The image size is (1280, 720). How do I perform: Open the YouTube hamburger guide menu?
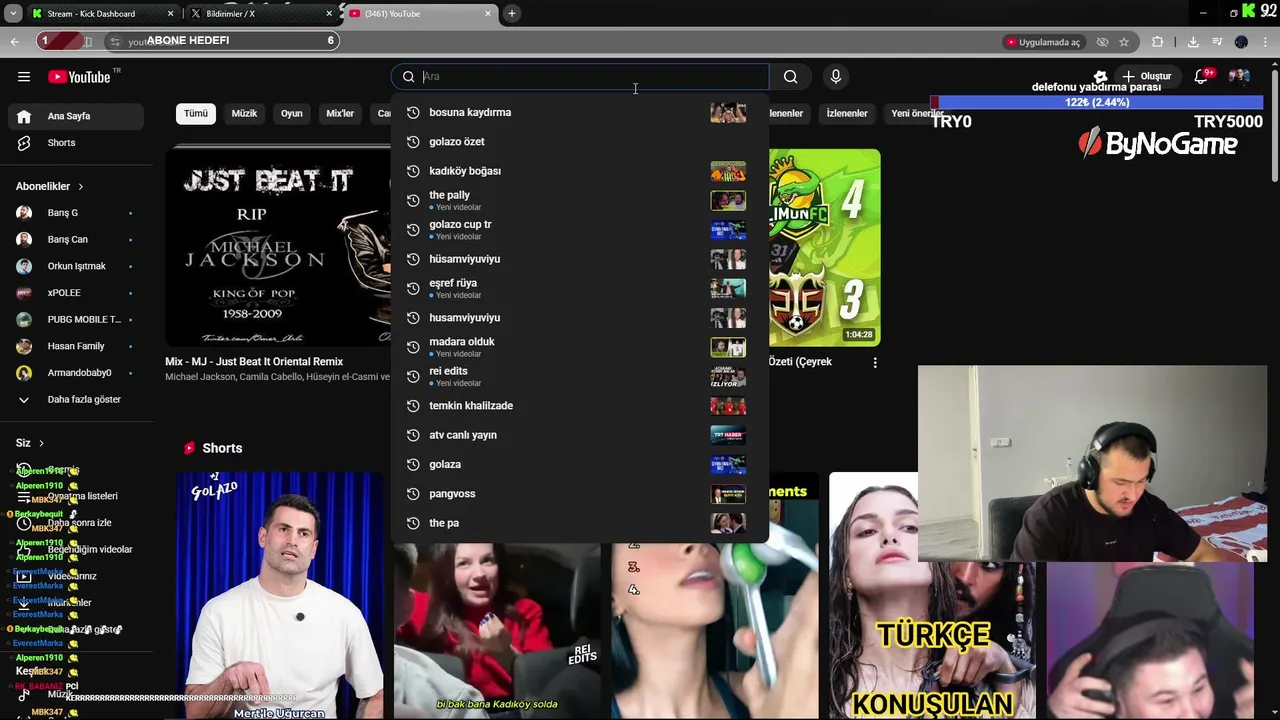tap(24, 77)
